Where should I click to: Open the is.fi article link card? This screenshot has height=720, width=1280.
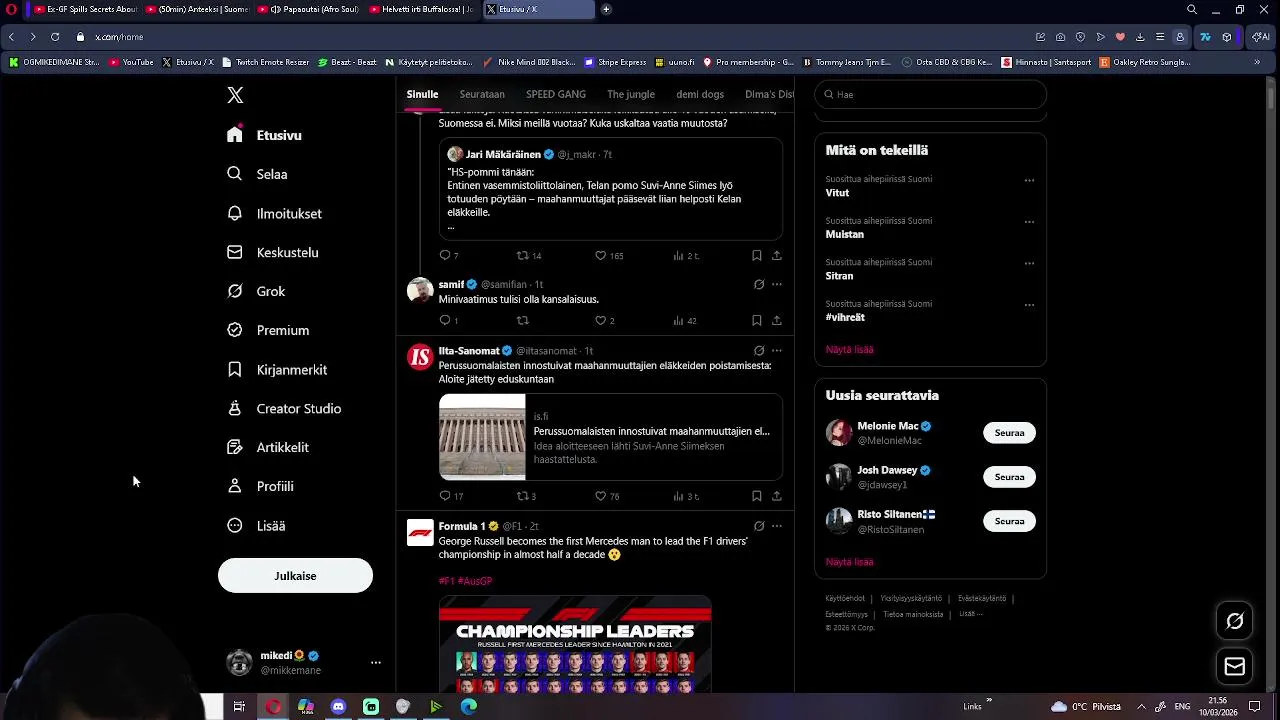click(610, 437)
